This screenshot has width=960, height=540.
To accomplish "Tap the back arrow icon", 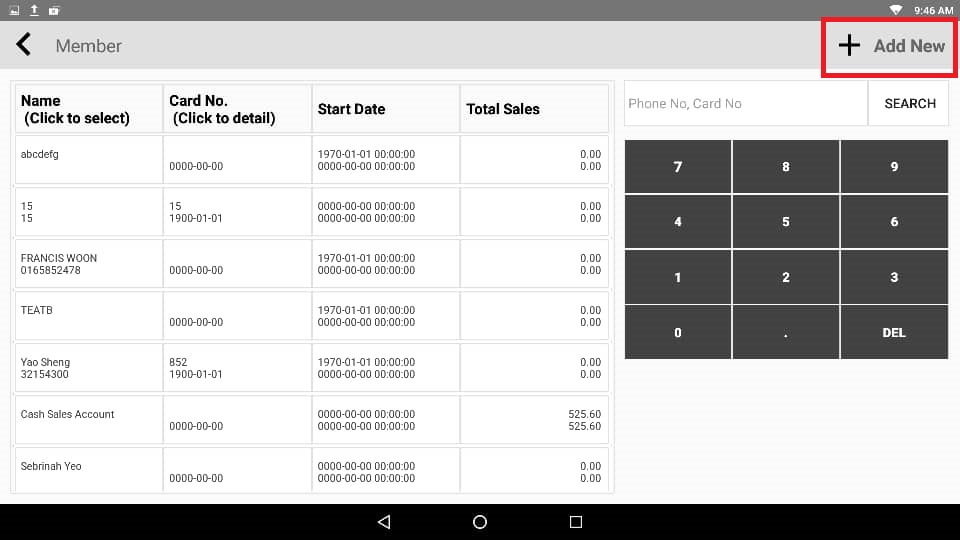I will (23, 45).
